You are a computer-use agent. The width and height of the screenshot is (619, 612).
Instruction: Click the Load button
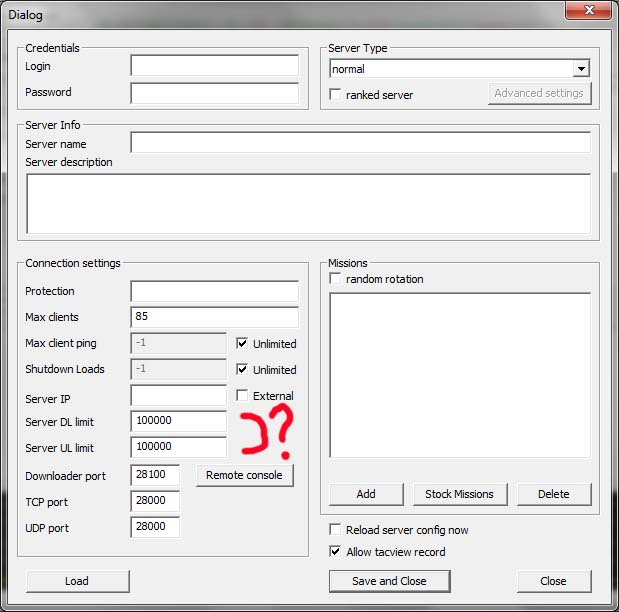coord(78,581)
